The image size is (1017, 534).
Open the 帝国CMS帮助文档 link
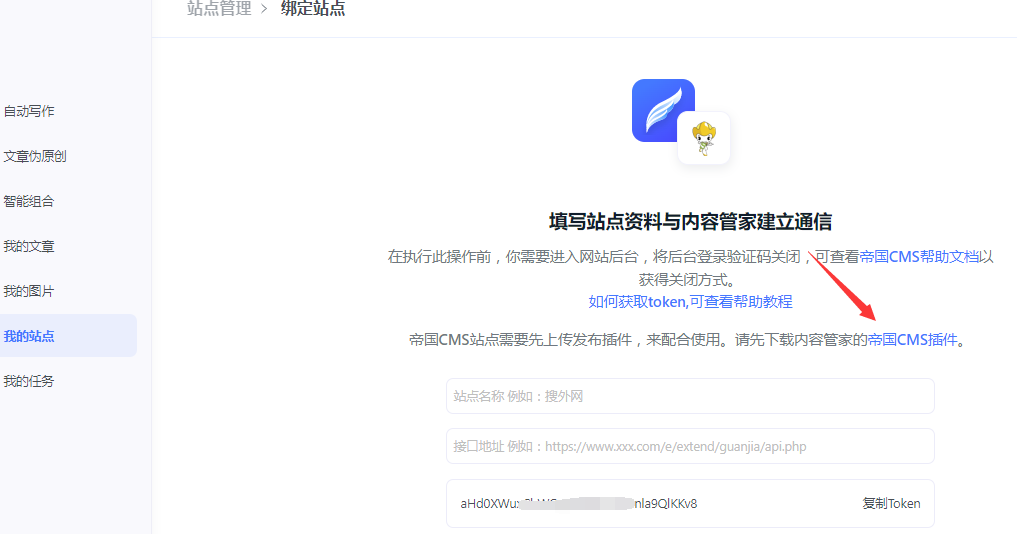pos(919,256)
